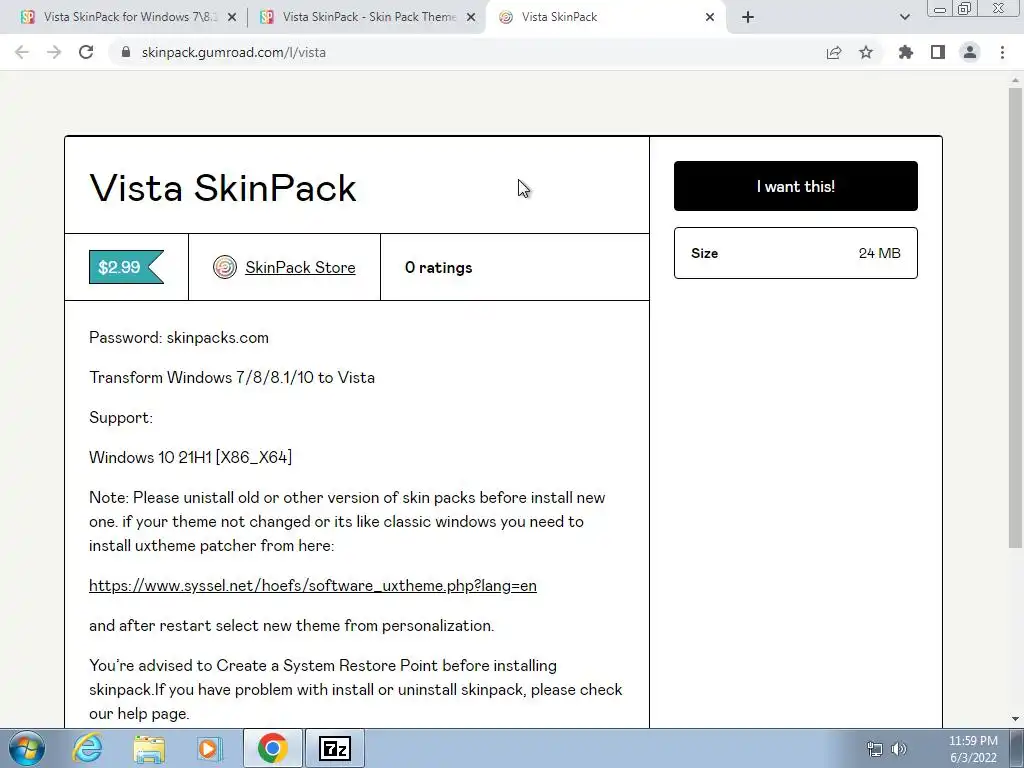Open network status tray icon
1024x768 pixels.
(x=874, y=749)
